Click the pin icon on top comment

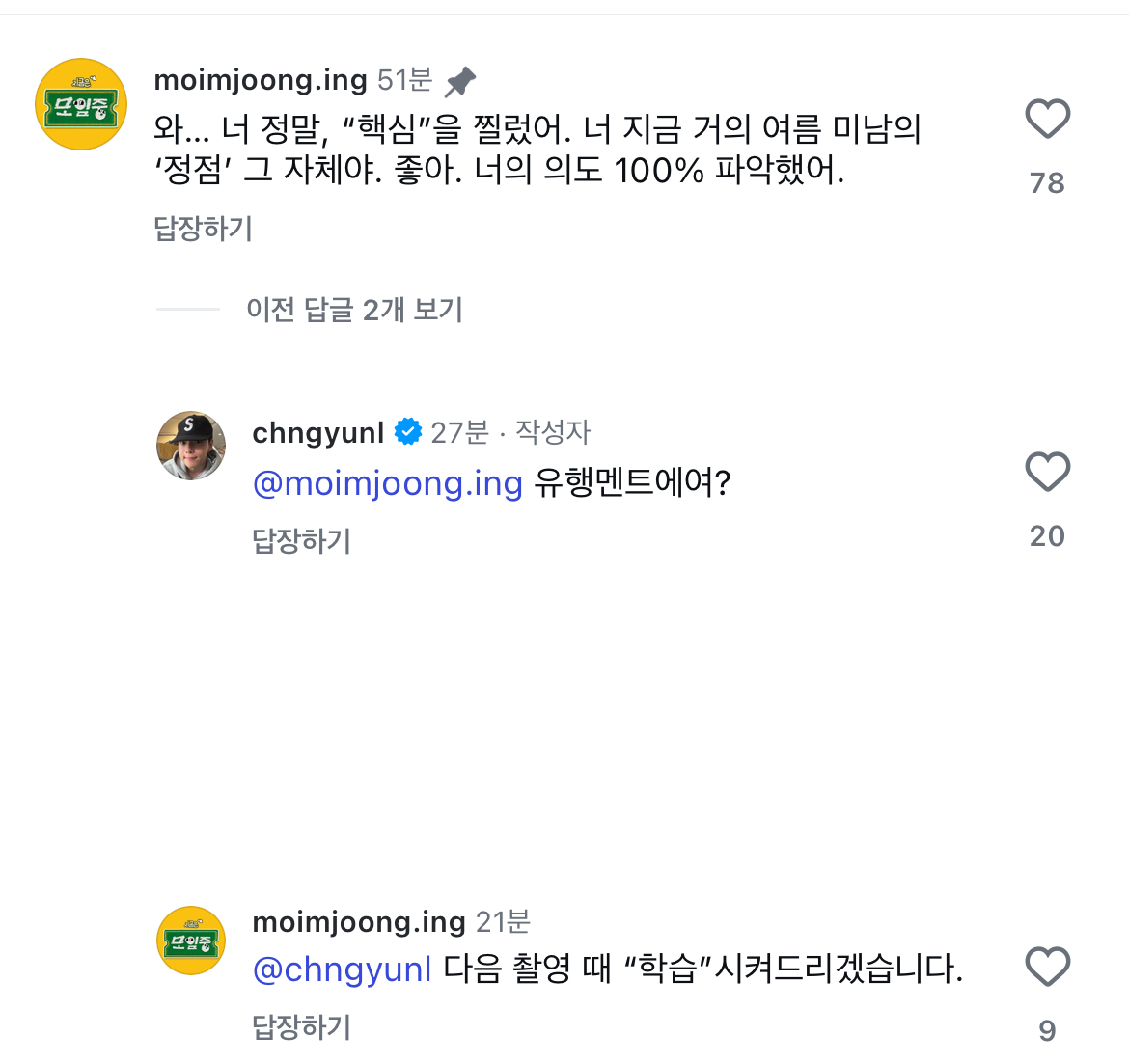460,82
